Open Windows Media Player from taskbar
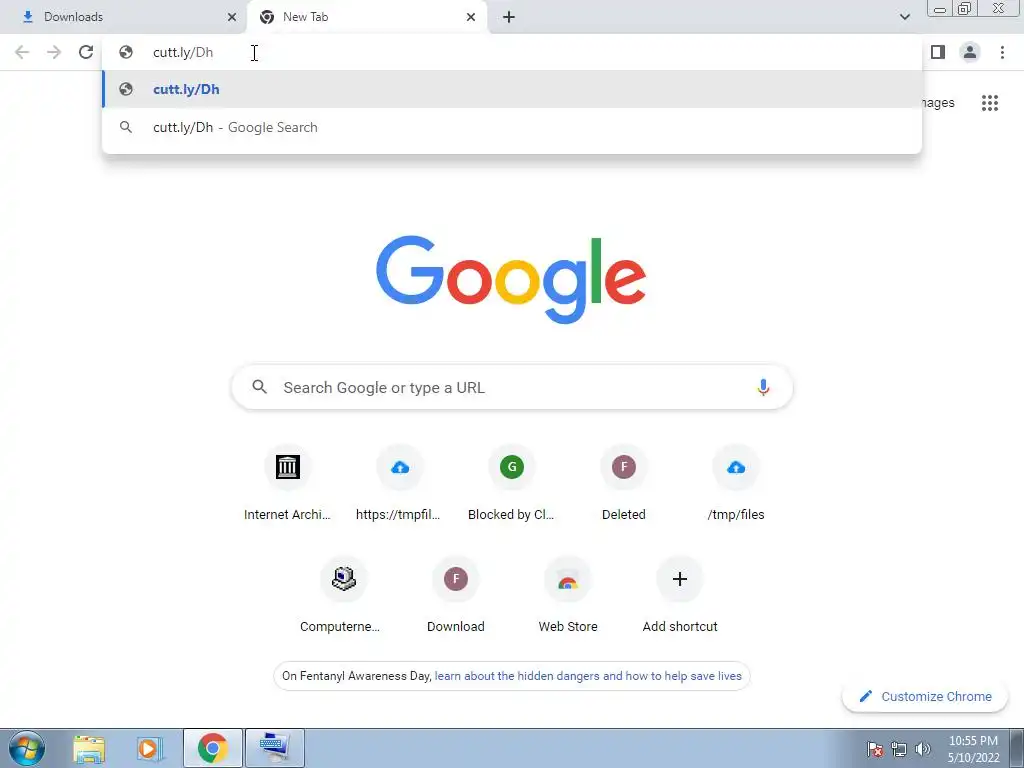 pyautogui.click(x=150, y=748)
